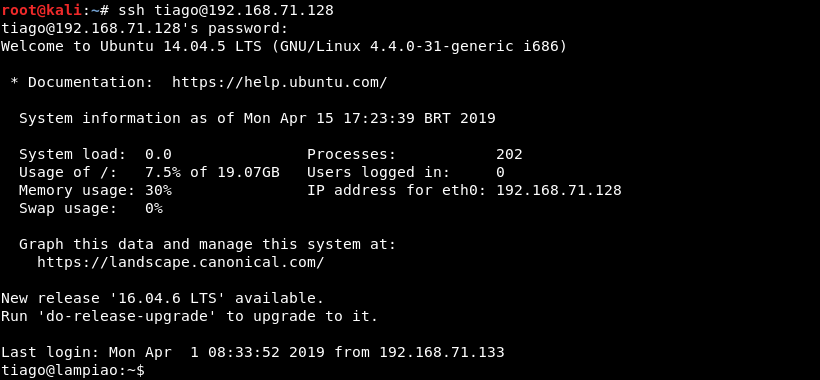The image size is (820, 380).
Task: Click the root@kali prompt text
Action: 41,10
